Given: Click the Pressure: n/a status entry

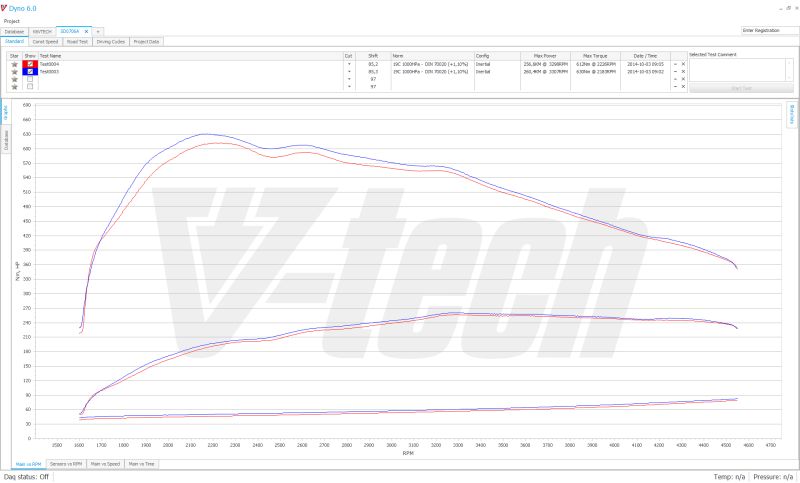Looking at the screenshot, I should click(x=773, y=477).
